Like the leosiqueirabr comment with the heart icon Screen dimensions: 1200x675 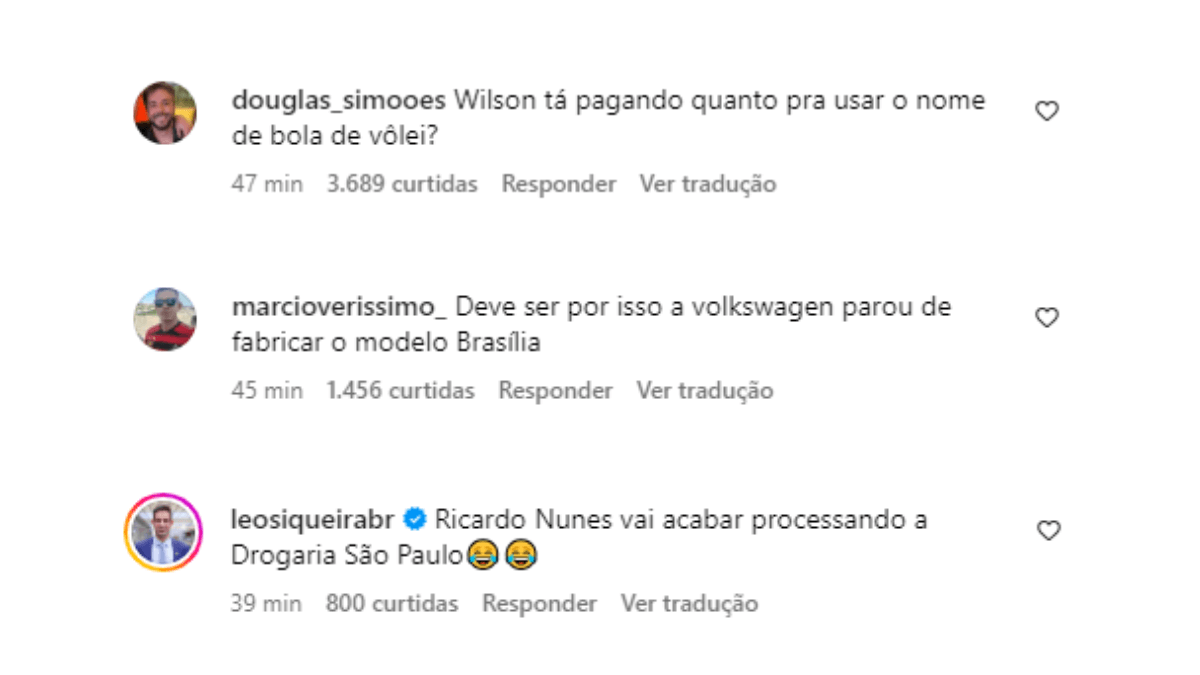(x=1048, y=531)
